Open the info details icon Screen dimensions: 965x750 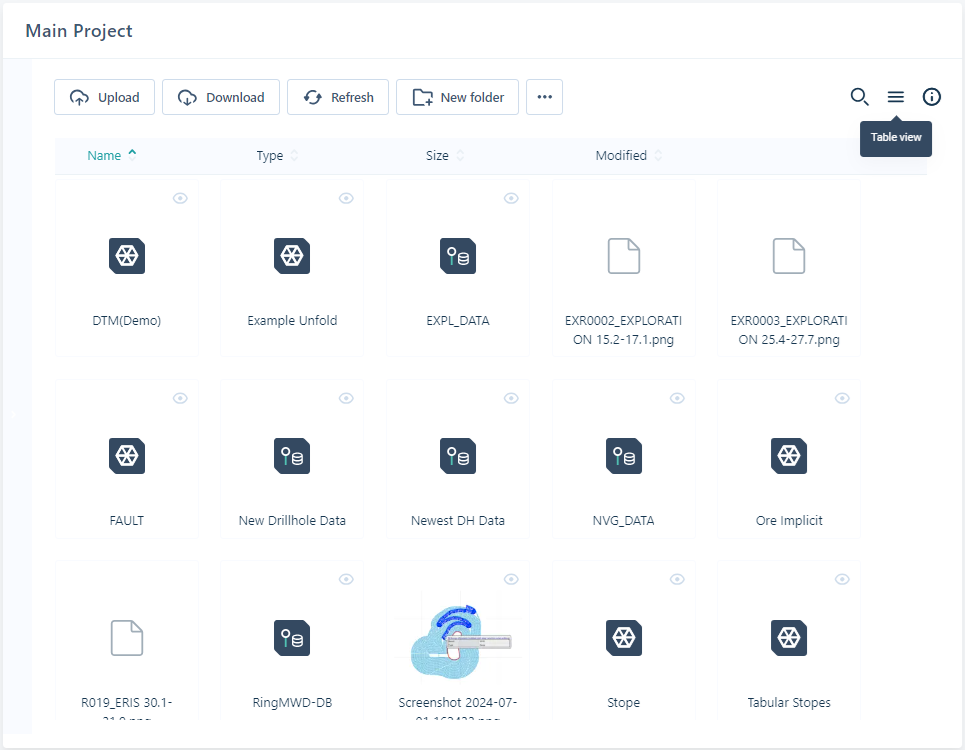pos(932,97)
